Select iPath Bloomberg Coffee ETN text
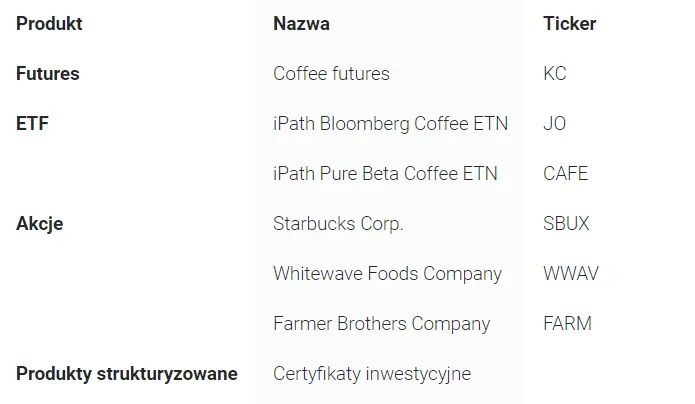The height and width of the screenshot is (404, 695). [x=390, y=124]
